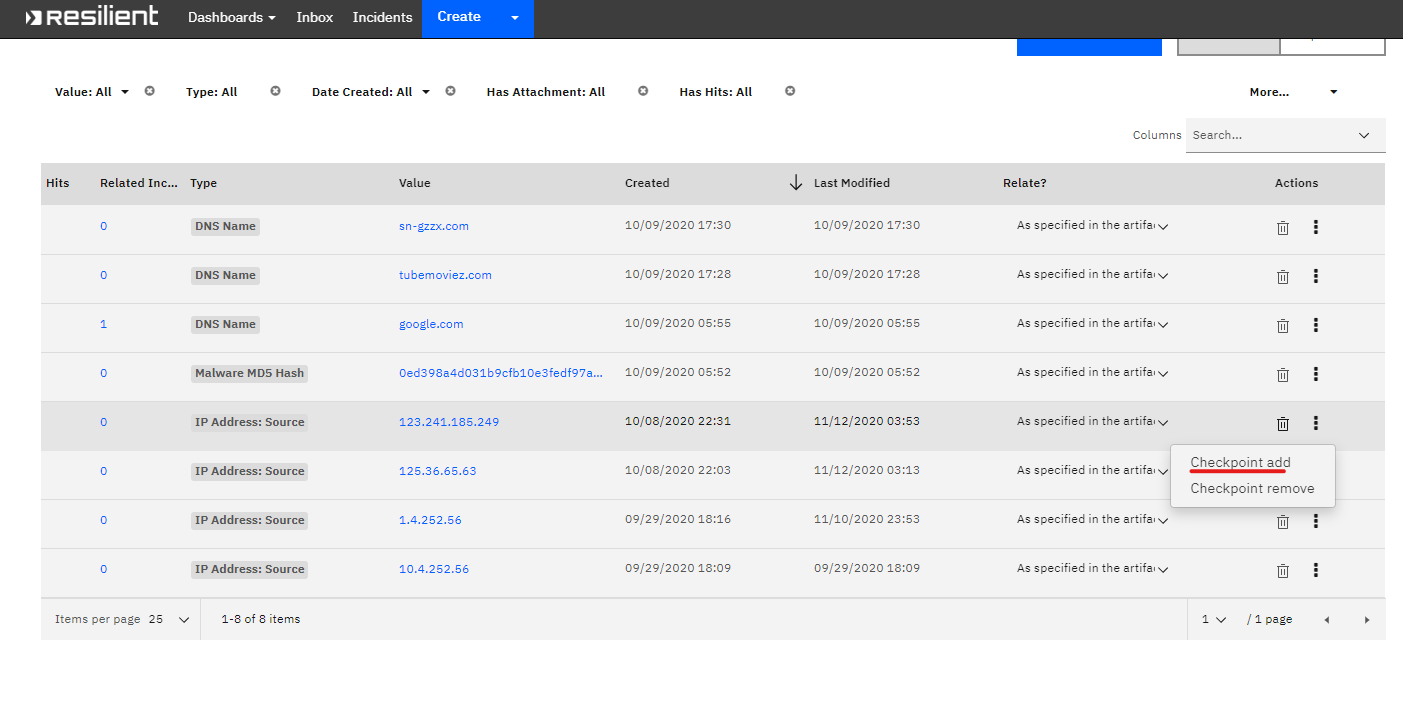Image resolution: width=1403 pixels, height=727 pixels.
Task: Choose Checkpoint add from the menu
Action: 1241,462
